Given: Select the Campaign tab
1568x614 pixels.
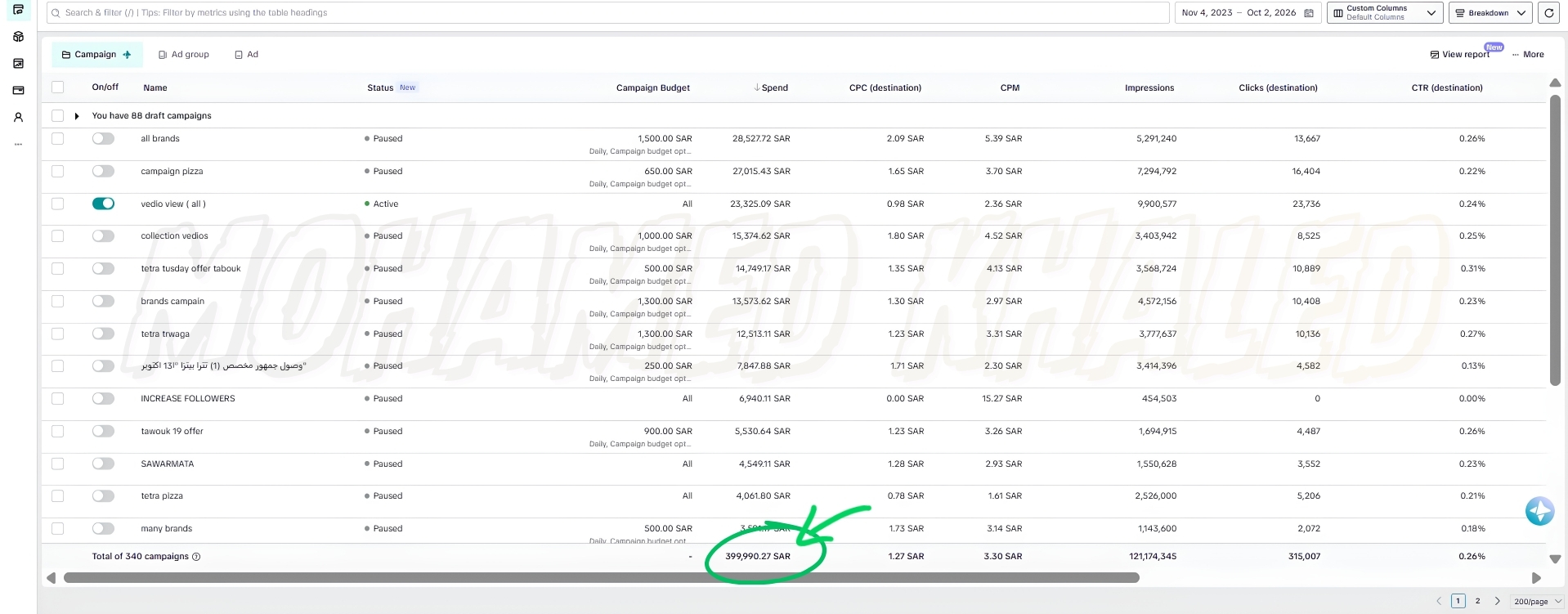Looking at the screenshot, I should pyautogui.click(x=96, y=55).
